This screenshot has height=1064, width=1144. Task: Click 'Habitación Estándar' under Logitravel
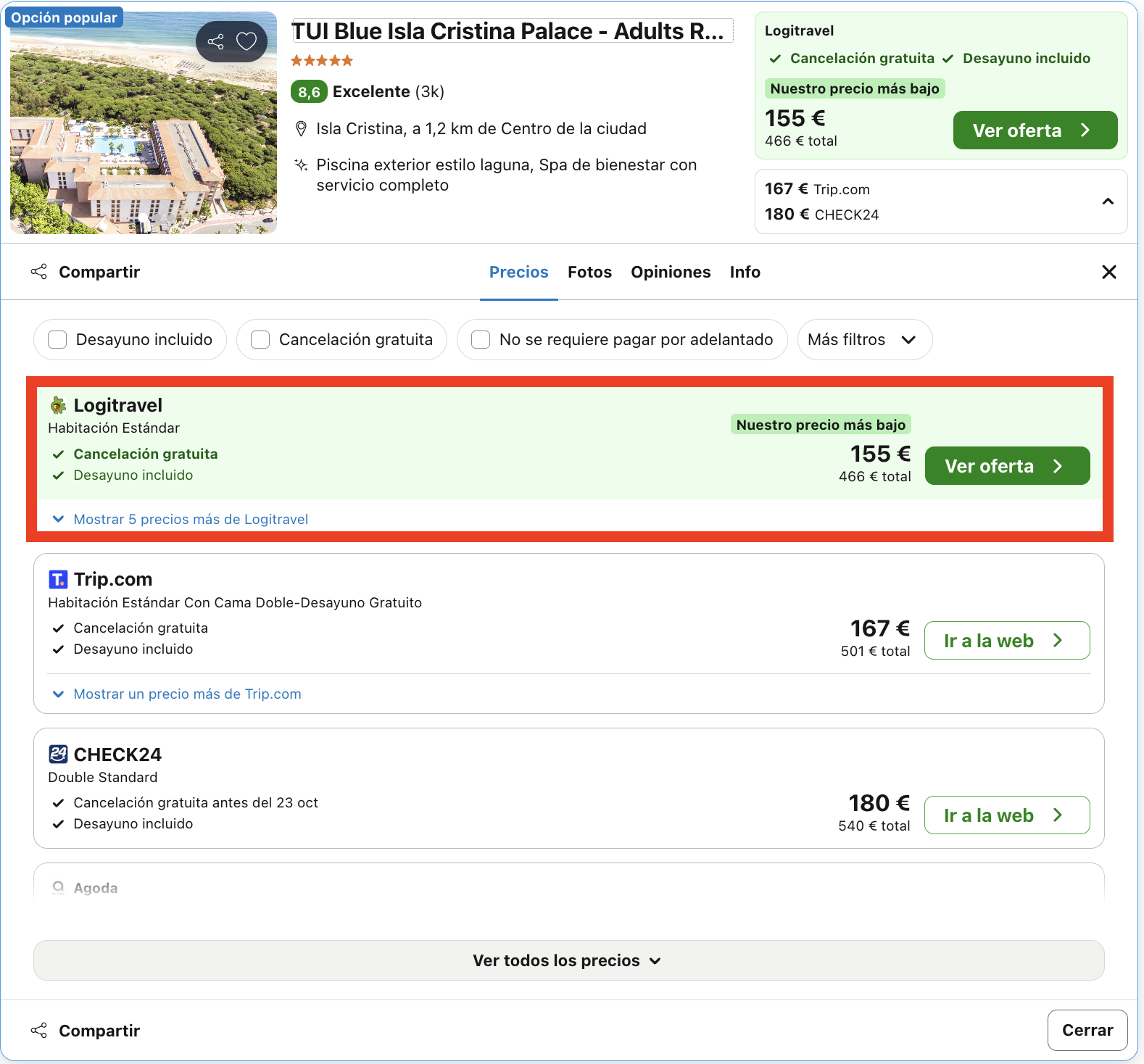[114, 428]
